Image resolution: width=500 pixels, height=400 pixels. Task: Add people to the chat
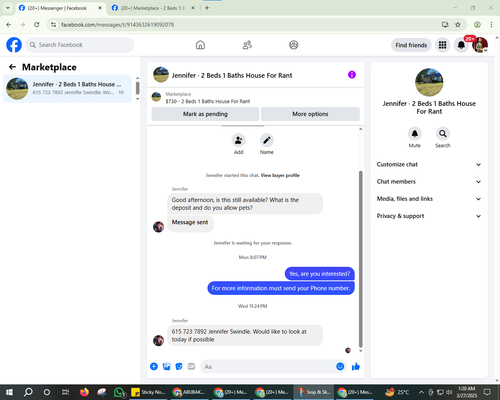(239, 140)
